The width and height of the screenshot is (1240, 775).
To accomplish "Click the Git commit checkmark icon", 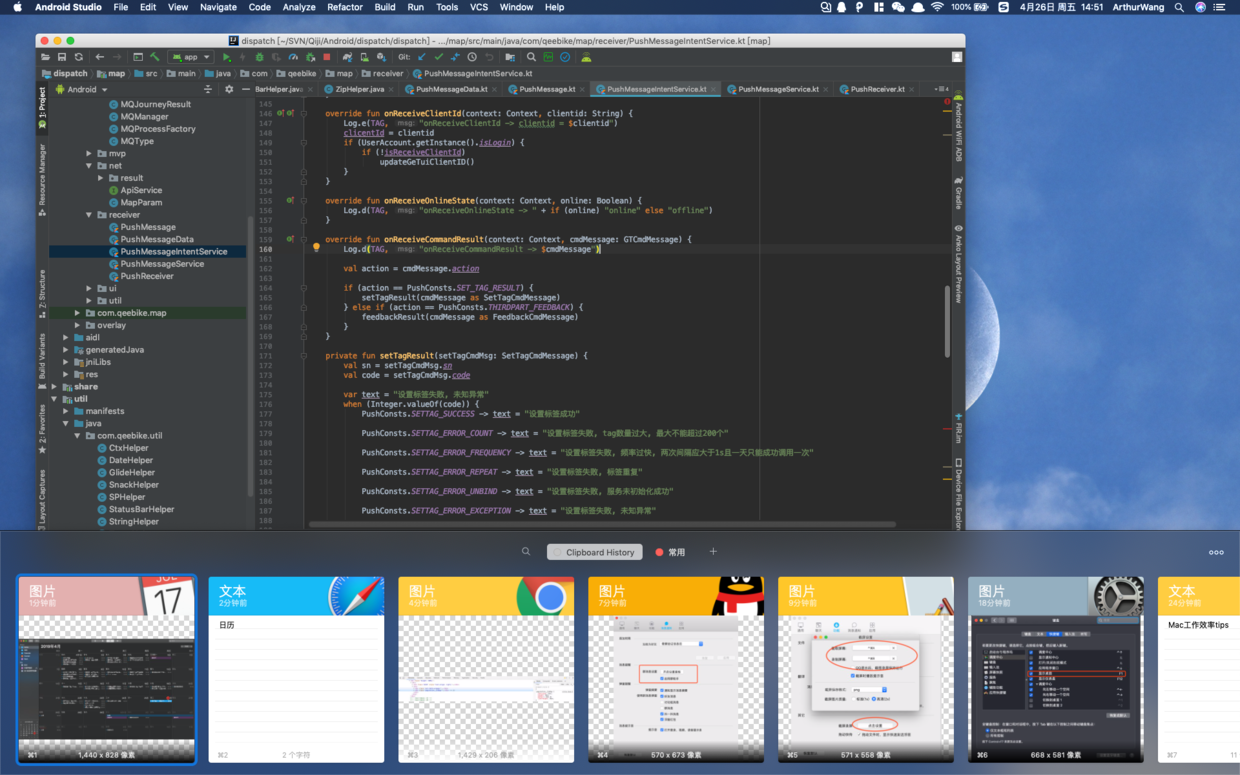I will [438, 57].
